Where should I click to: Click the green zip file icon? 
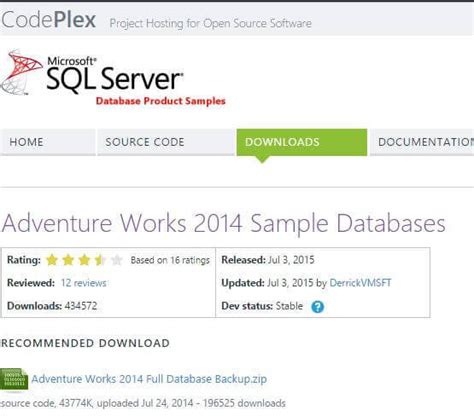[14, 379]
